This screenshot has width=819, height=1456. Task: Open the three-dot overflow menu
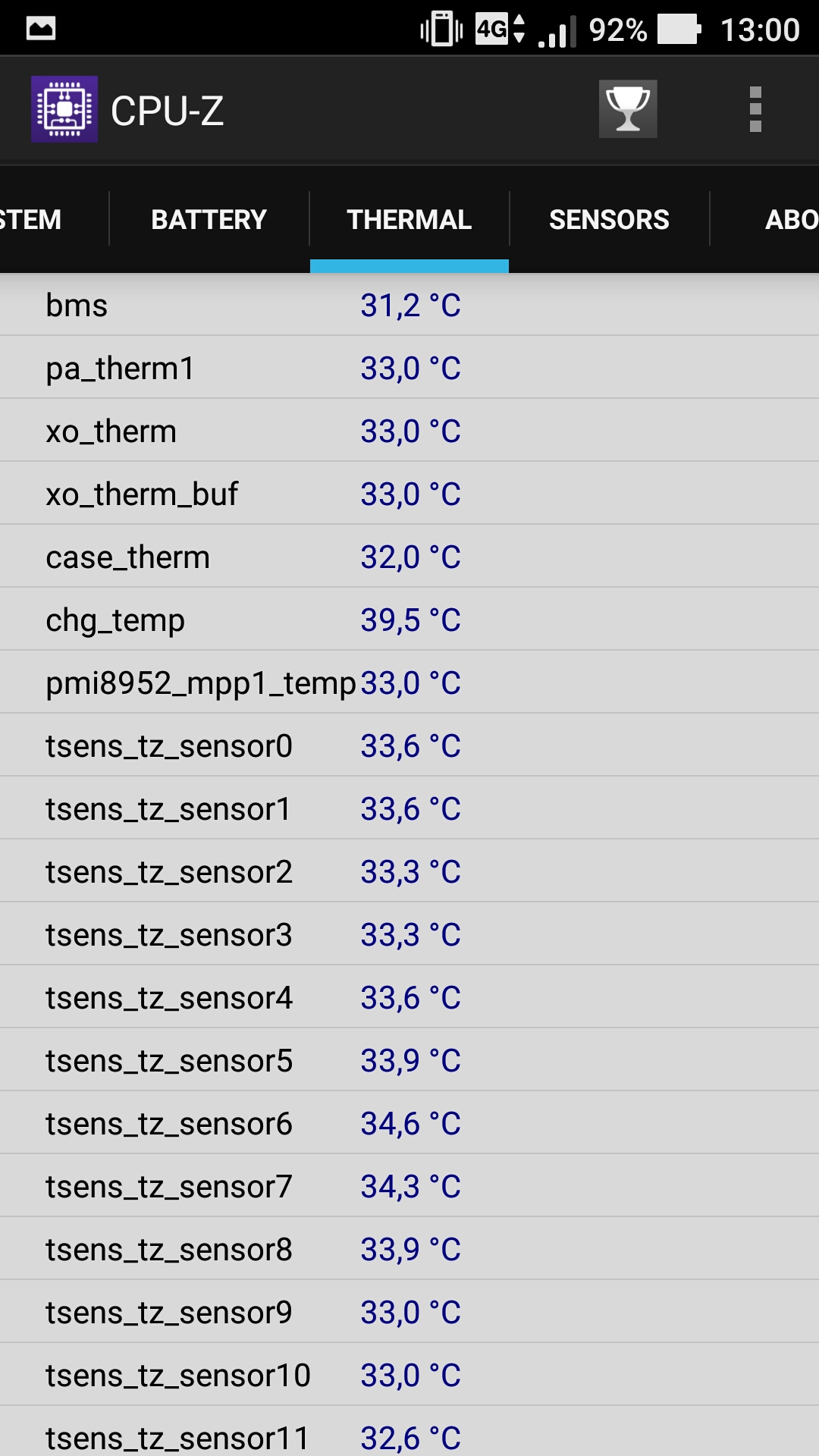(755, 109)
